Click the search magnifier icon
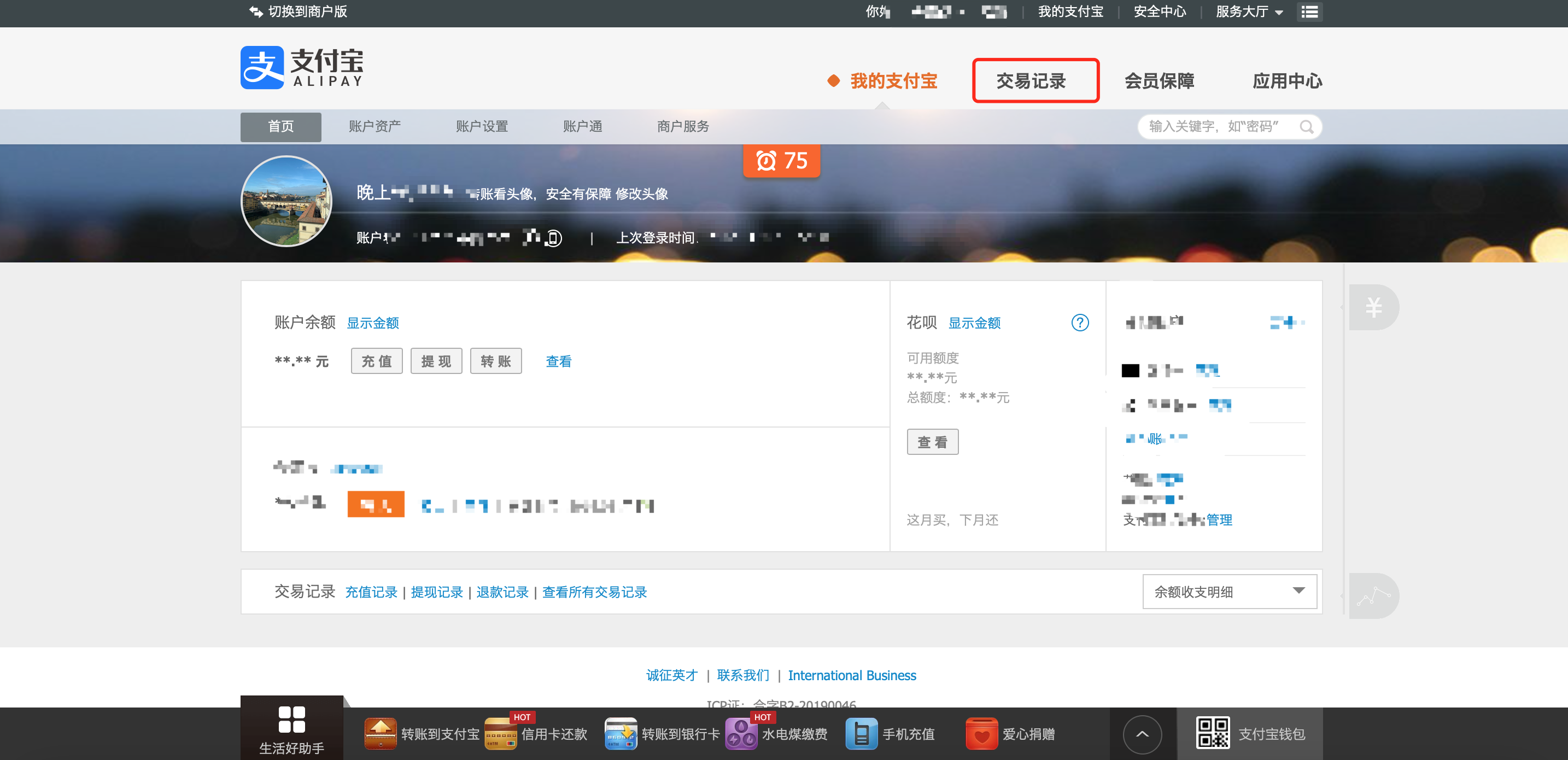This screenshot has width=1568, height=760. tap(1306, 127)
